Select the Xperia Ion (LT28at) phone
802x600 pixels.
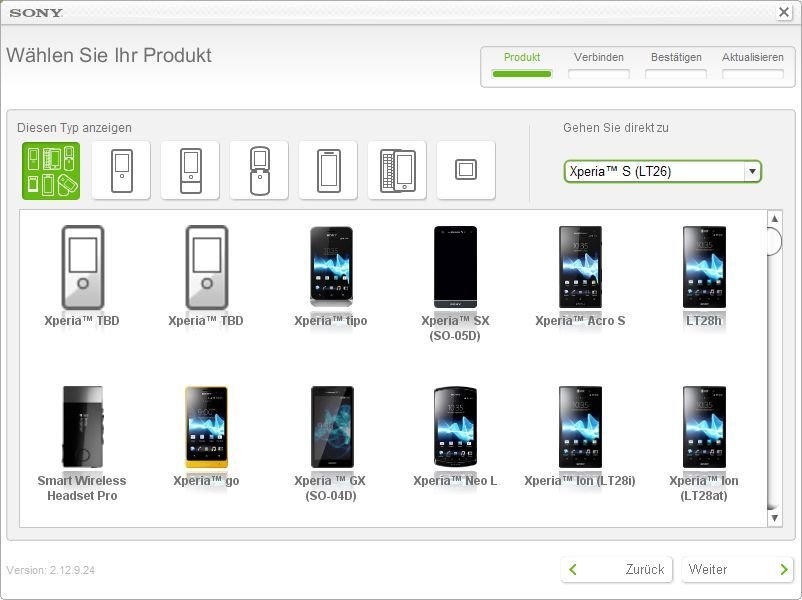(x=704, y=444)
